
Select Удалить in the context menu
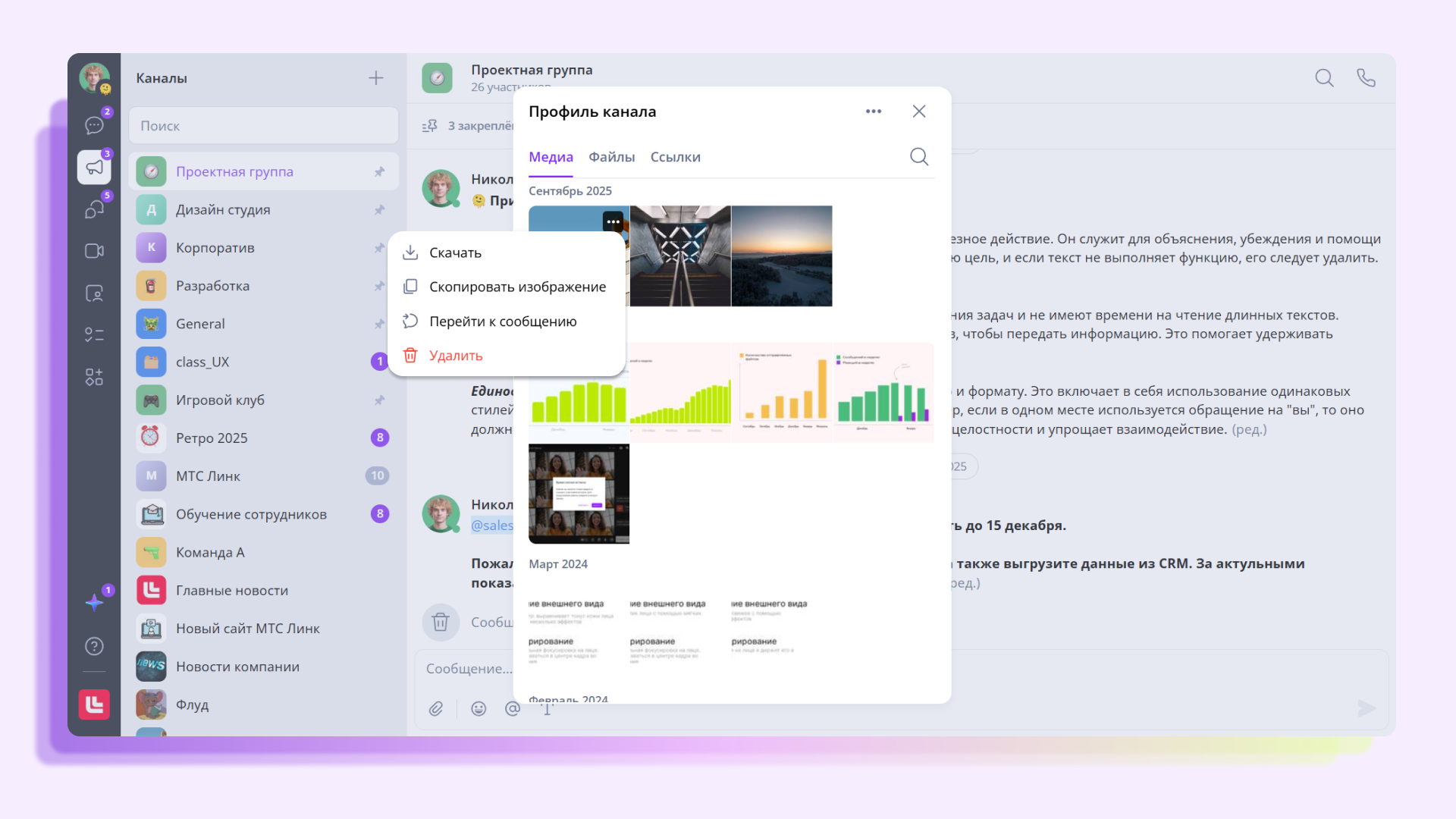coord(455,356)
